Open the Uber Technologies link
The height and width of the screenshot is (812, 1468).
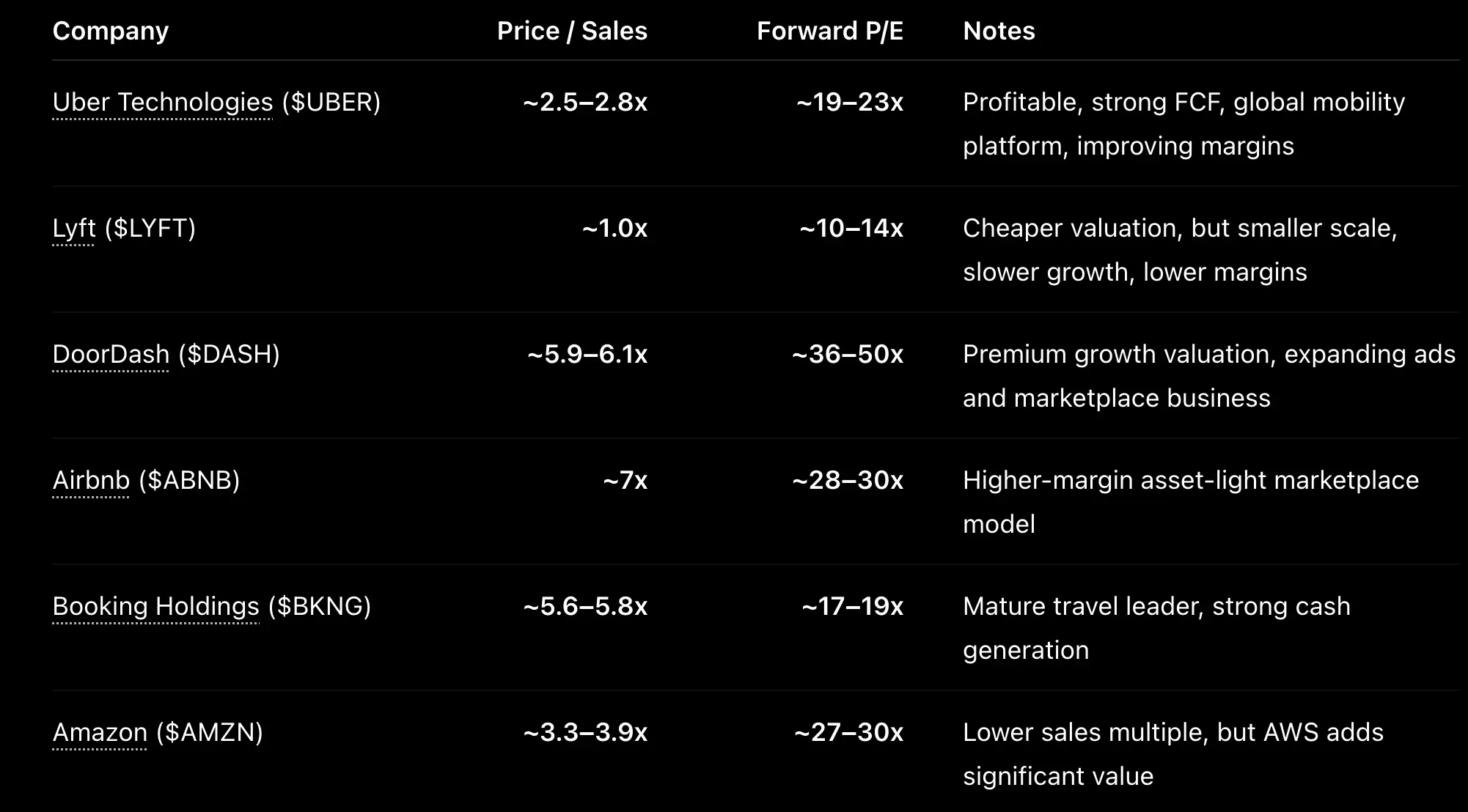pyautogui.click(x=163, y=103)
